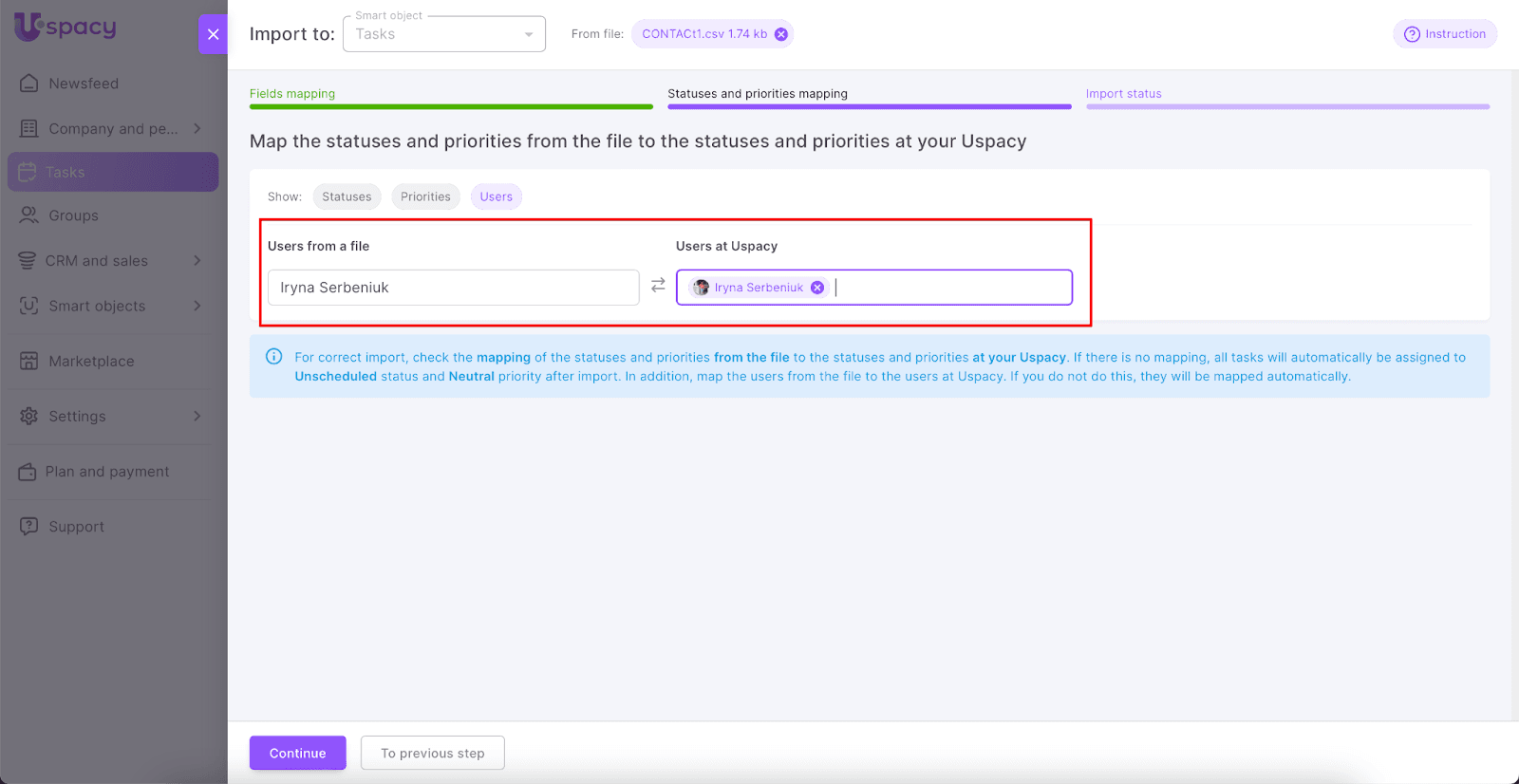1519x784 pixels.
Task: Close the import panel with X button
Action: 214,34
